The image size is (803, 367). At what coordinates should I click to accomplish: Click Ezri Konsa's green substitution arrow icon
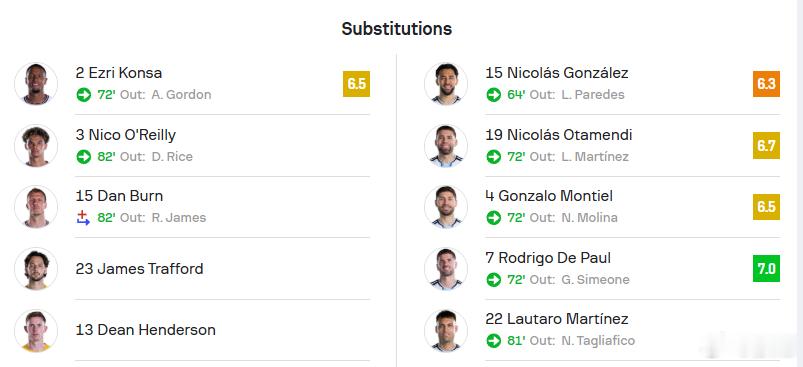coord(83,95)
